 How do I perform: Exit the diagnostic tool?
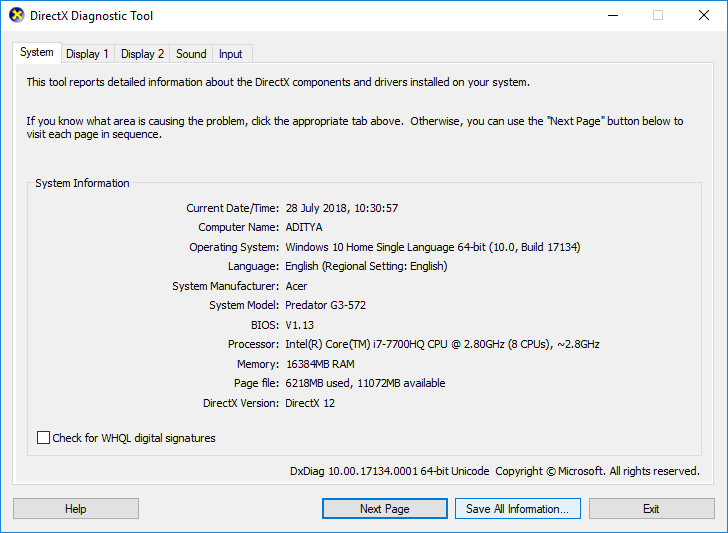(651, 509)
